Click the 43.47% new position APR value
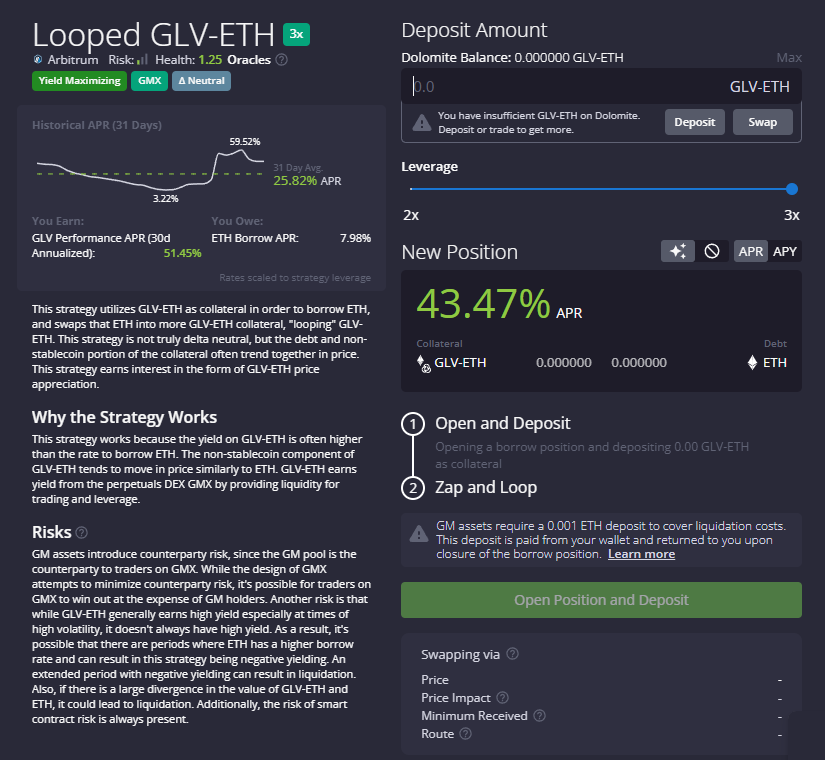The height and width of the screenshot is (760, 825). (483, 304)
